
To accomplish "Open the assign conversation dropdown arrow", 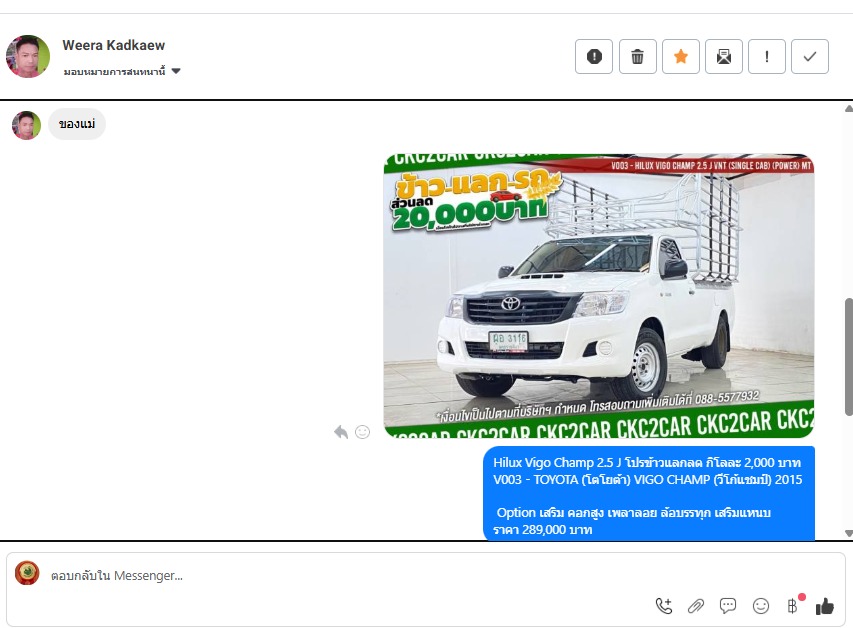I will (176, 71).
